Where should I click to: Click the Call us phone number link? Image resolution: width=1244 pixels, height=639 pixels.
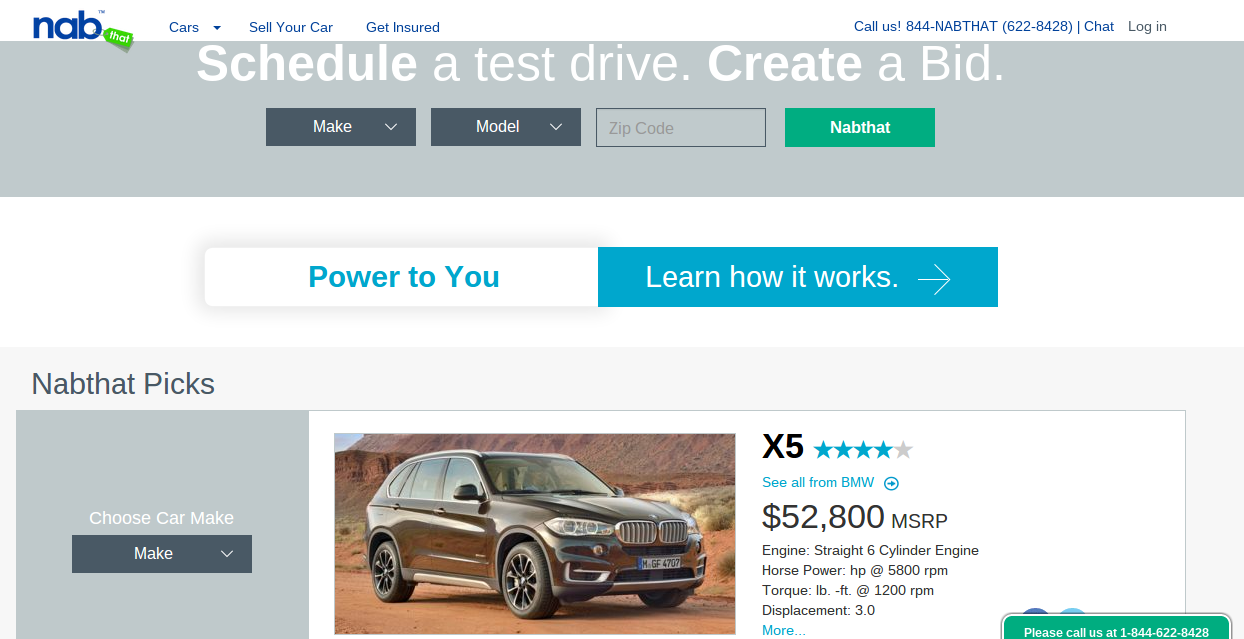pos(963,26)
